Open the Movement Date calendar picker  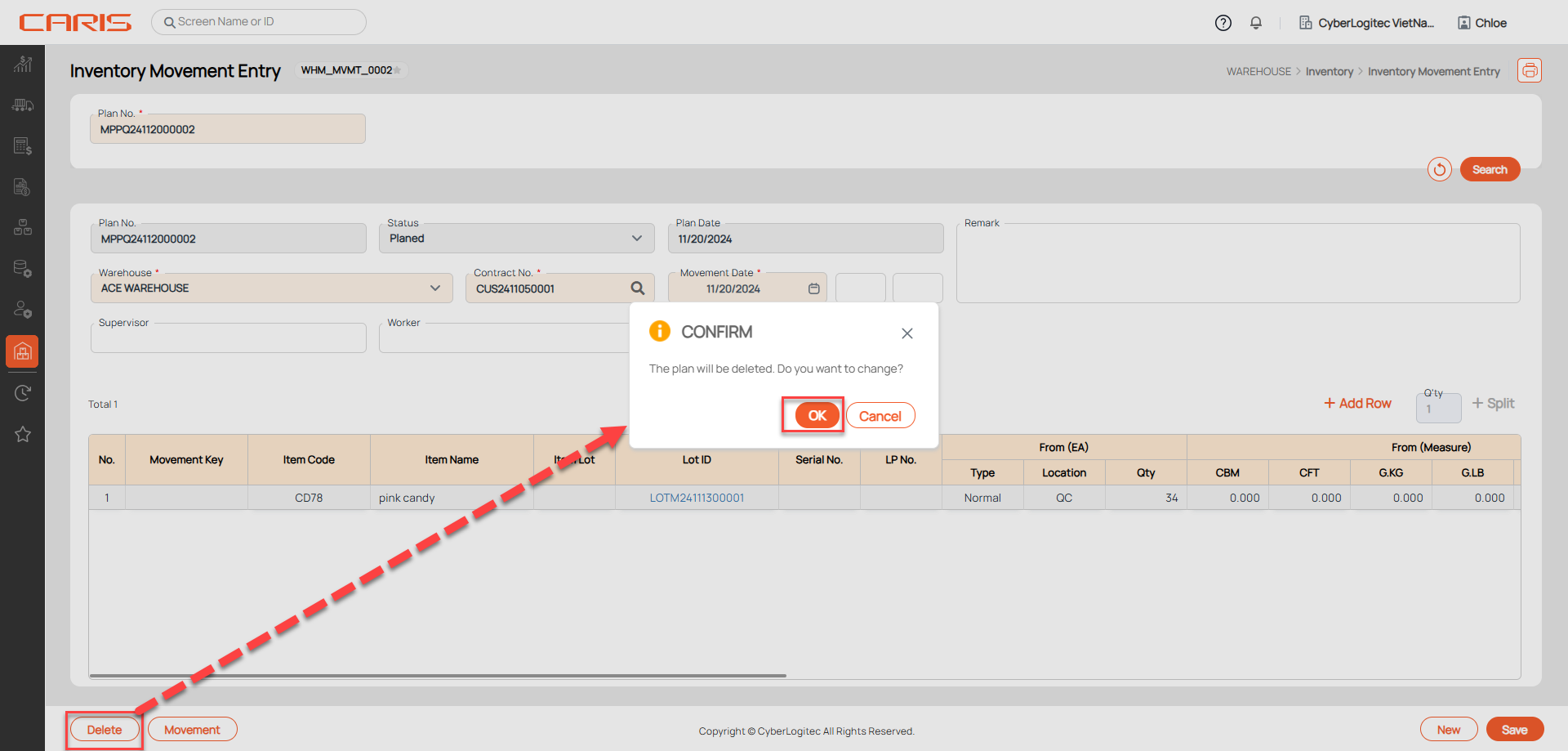[x=813, y=288]
